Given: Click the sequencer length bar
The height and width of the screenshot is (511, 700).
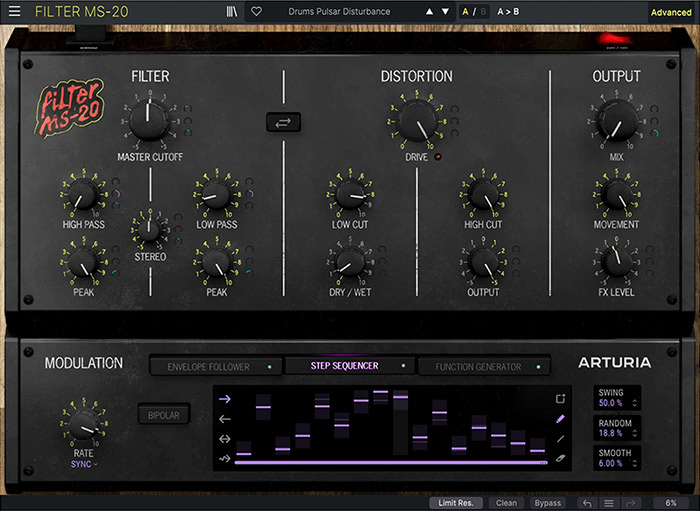Looking at the screenshot, I should [391, 463].
